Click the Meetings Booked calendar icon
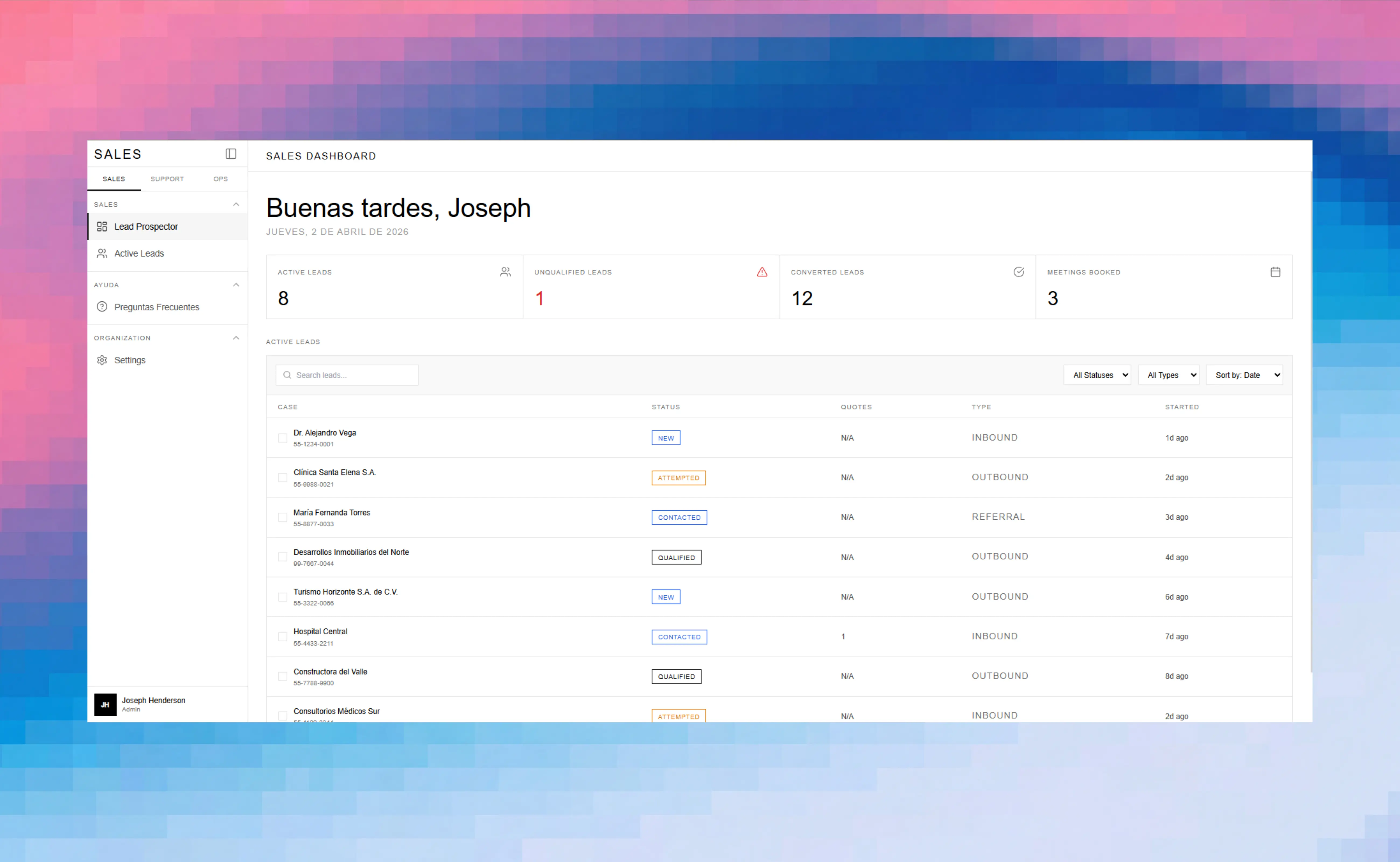Screen dimensions: 1400x862 [x=1275, y=273]
